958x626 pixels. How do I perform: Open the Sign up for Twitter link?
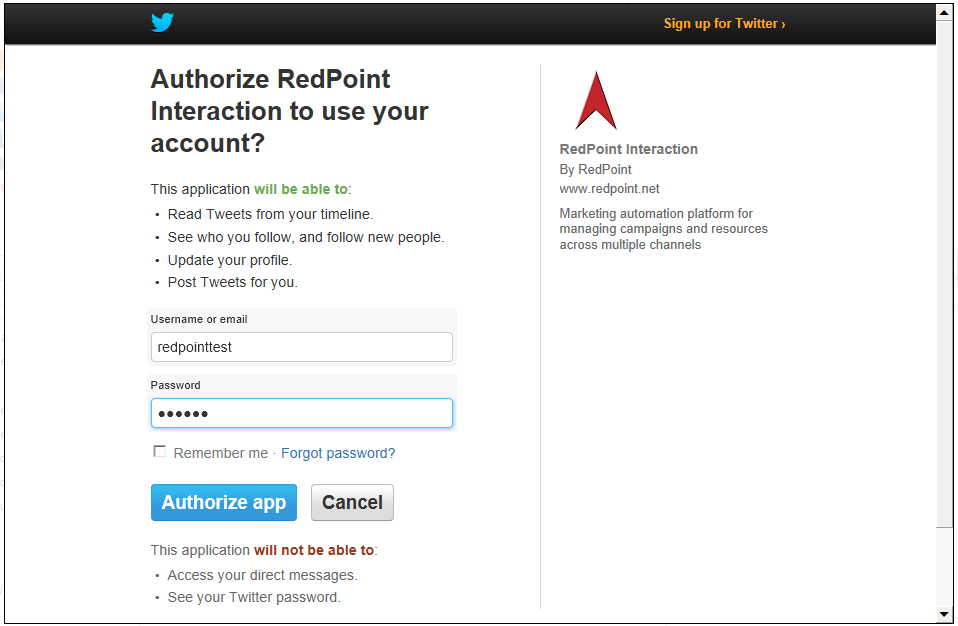pyautogui.click(x=724, y=24)
